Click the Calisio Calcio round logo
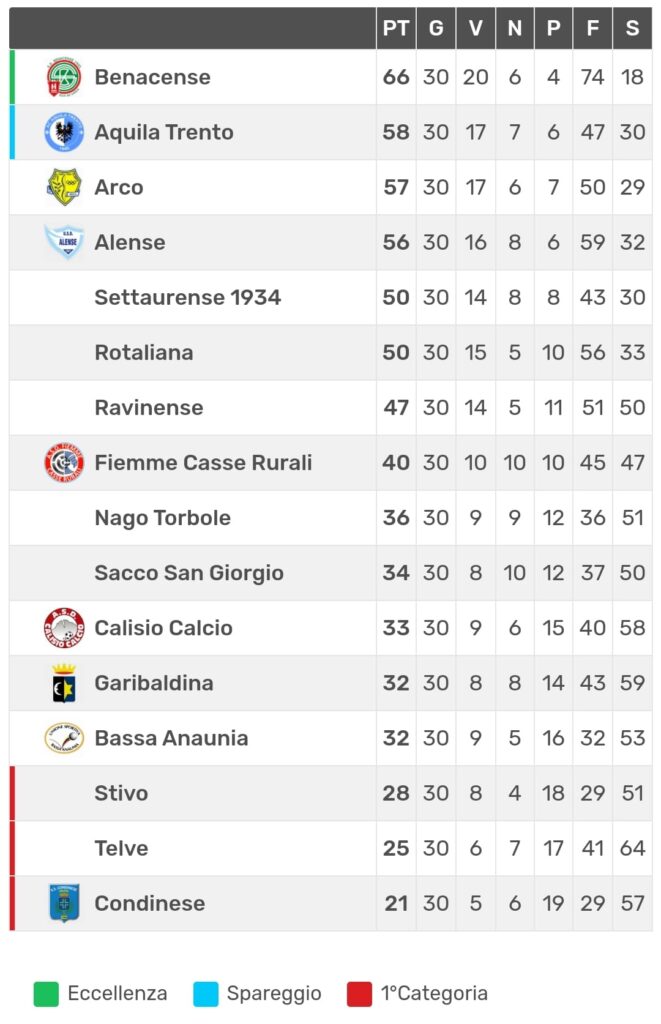661x1024 pixels. click(x=64, y=628)
